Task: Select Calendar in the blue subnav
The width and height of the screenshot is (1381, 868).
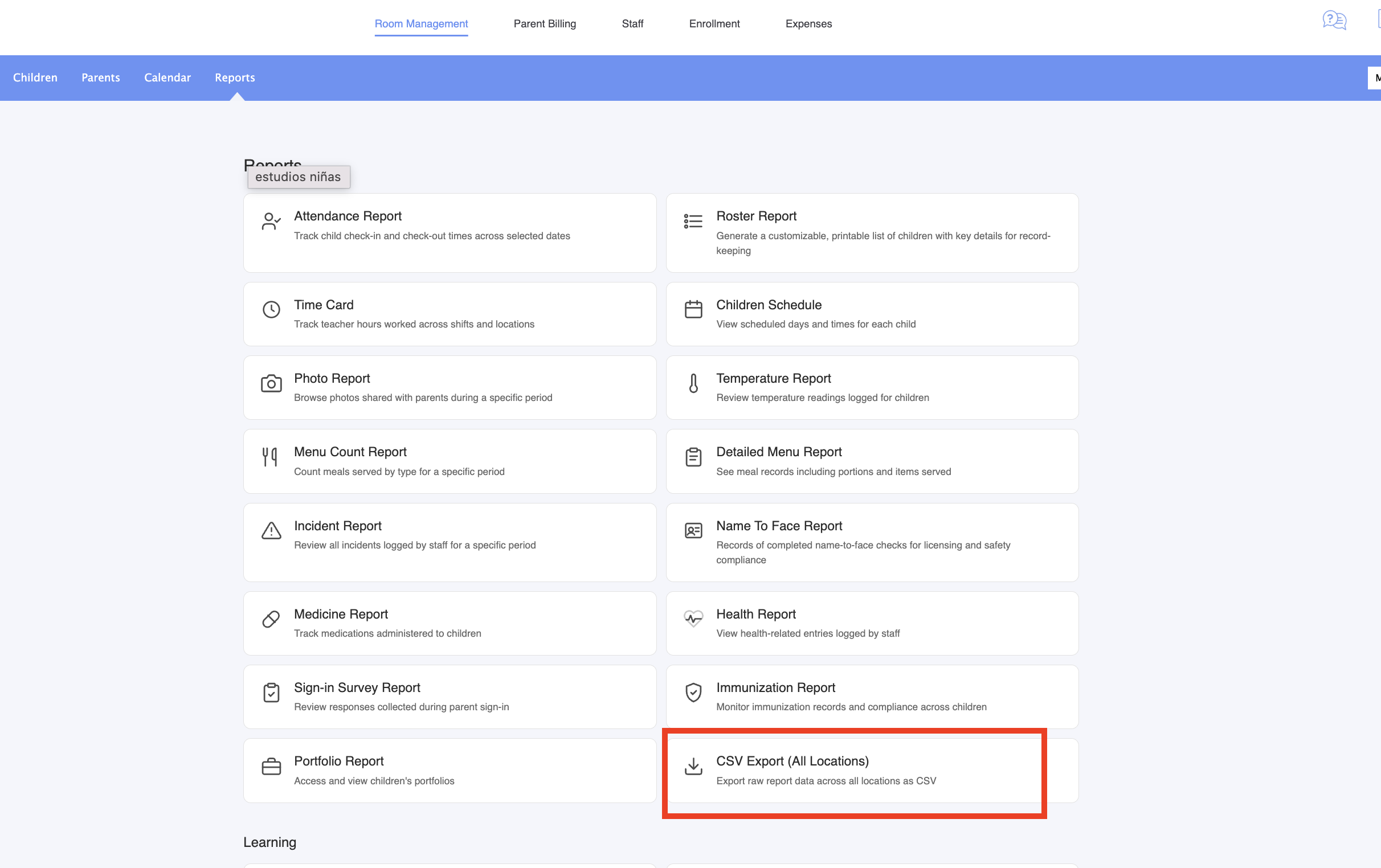Action: (167, 77)
